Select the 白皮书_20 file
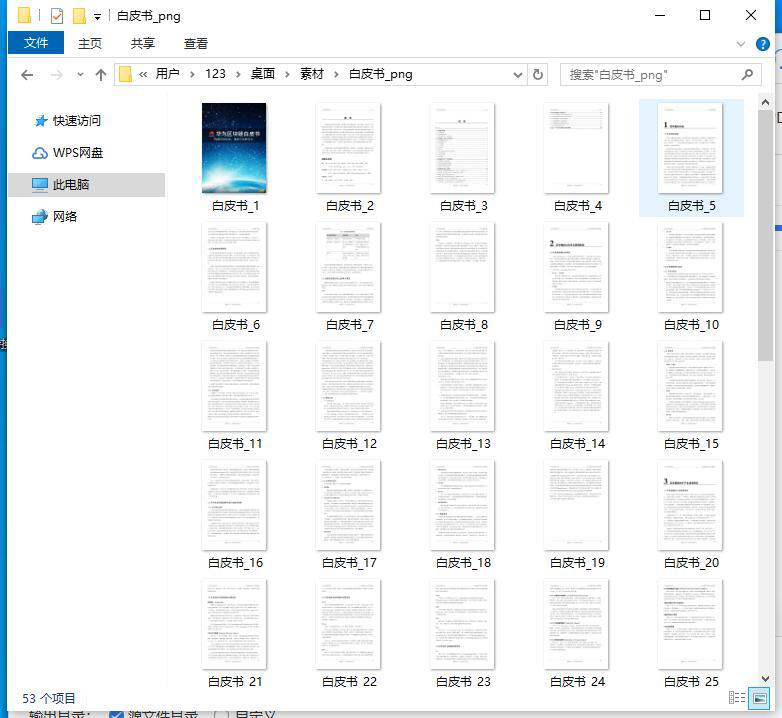This screenshot has height=718, width=782. pos(691,515)
